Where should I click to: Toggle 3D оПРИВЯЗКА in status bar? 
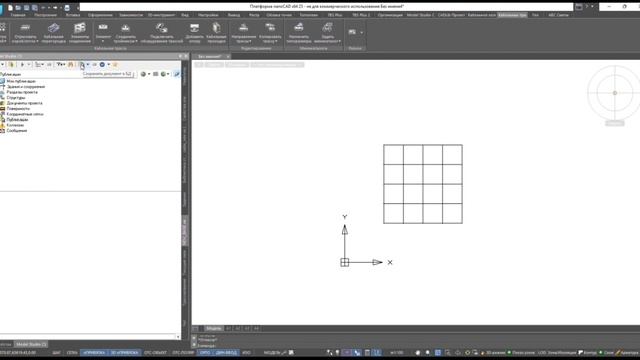[x=124, y=353]
